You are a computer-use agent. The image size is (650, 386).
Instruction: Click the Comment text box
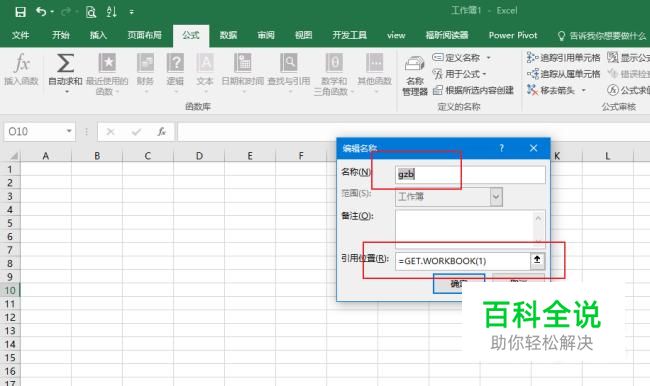pyautogui.click(x=470, y=229)
